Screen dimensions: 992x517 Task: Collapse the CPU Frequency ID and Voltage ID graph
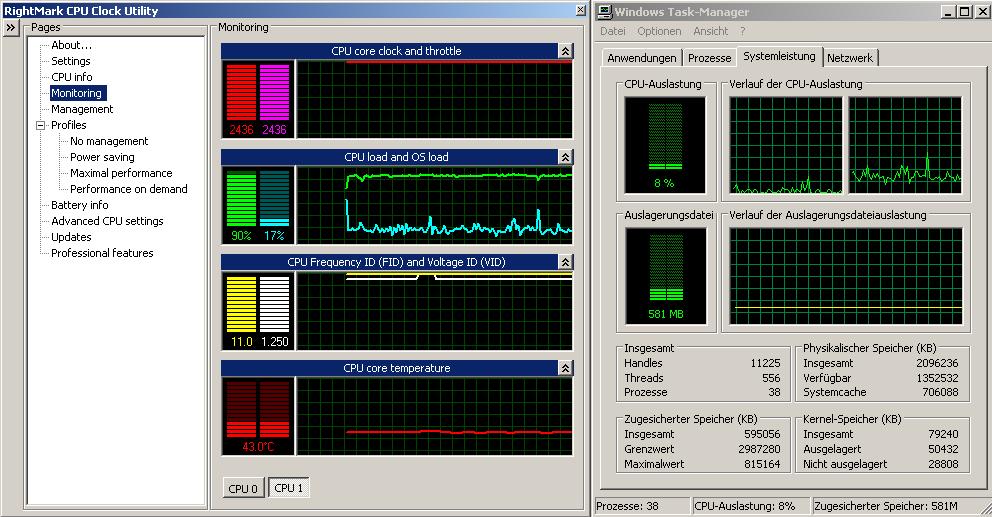click(566, 262)
